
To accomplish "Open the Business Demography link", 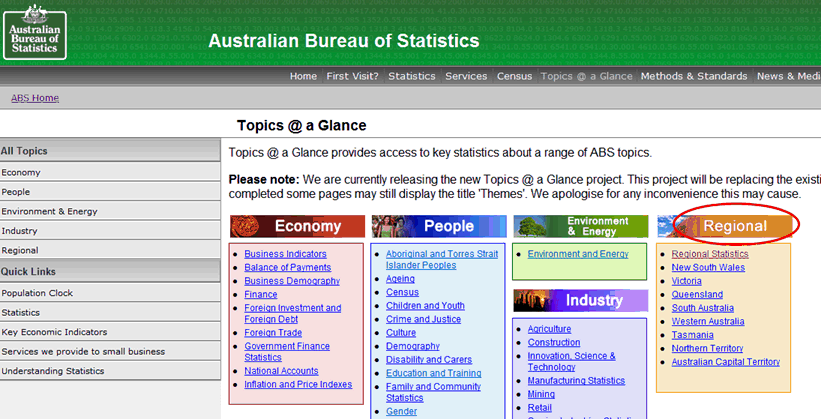I will point(292,281).
